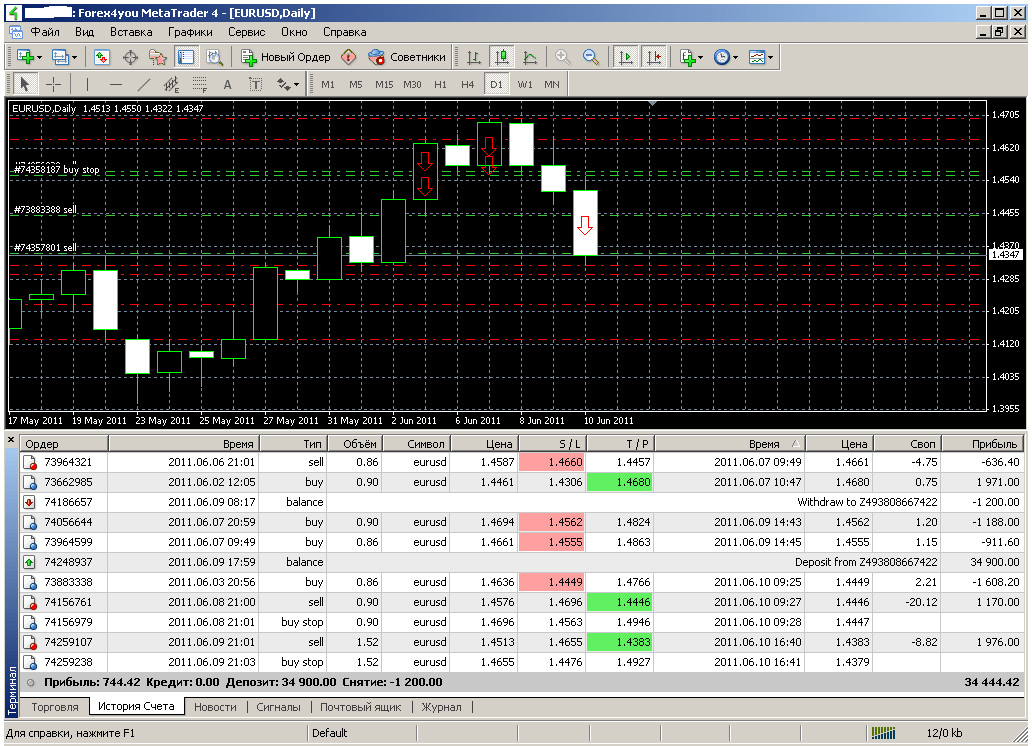Select the Fibonacci retracement tool
The width and height of the screenshot is (1032, 746).
(x=199, y=84)
